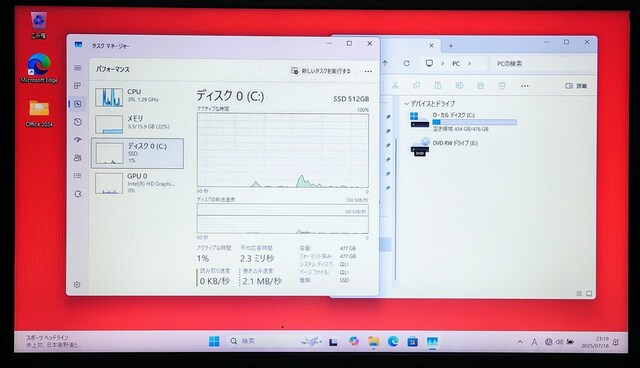Open Task Manager settings gear
This screenshot has height=368, width=640.
click(x=77, y=284)
